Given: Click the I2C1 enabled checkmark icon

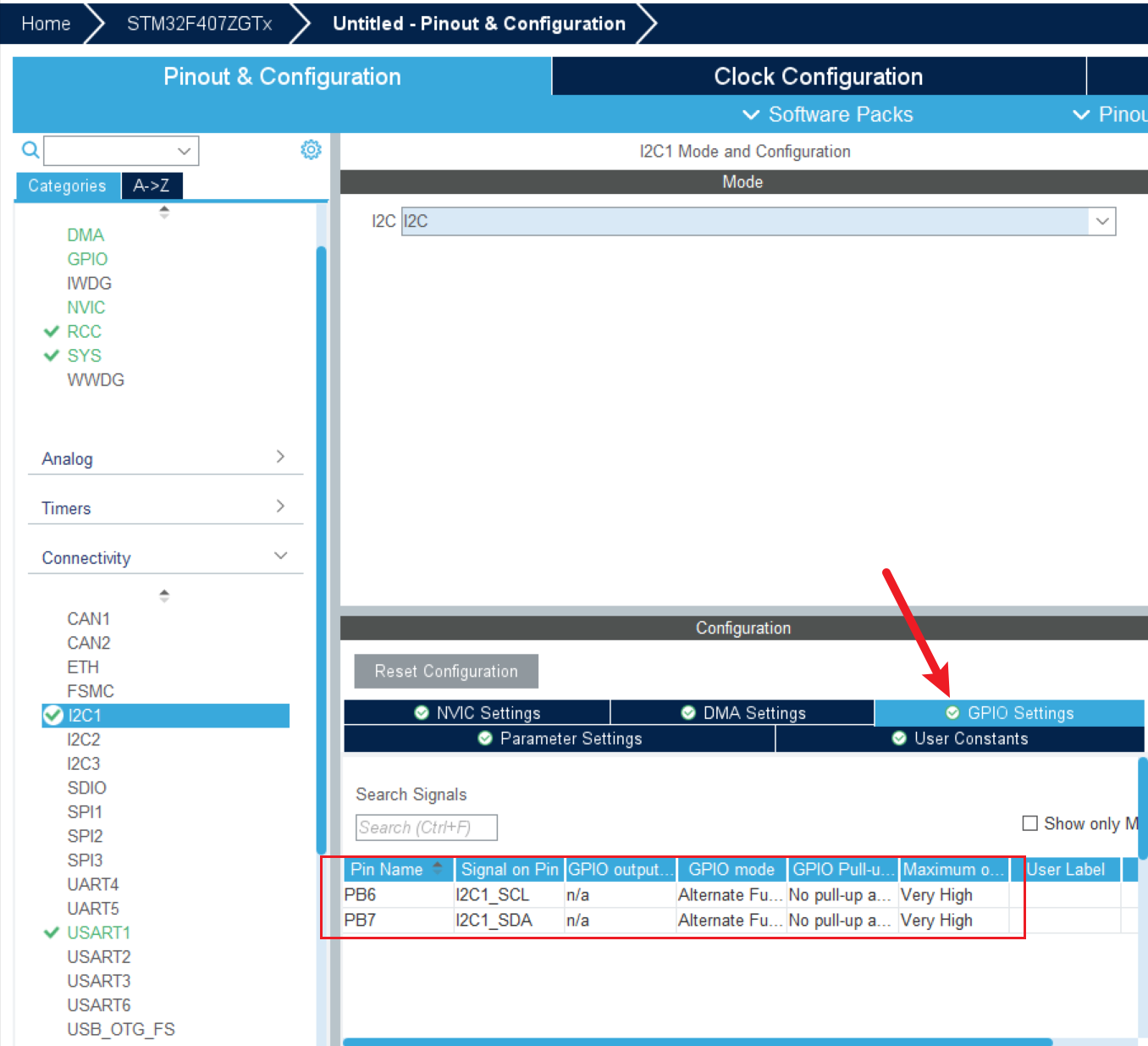Looking at the screenshot, I should (52, 716).
